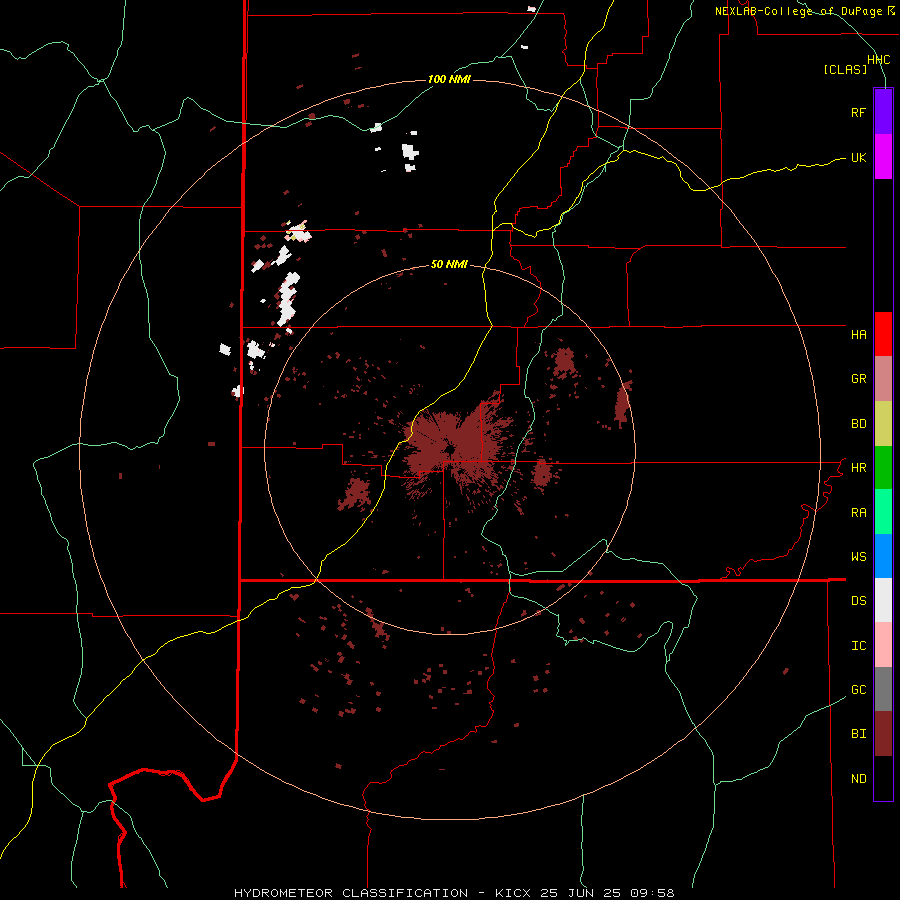Click the BD legend label
The height and width of the screenshot is (900, 900).
[858, 424]
